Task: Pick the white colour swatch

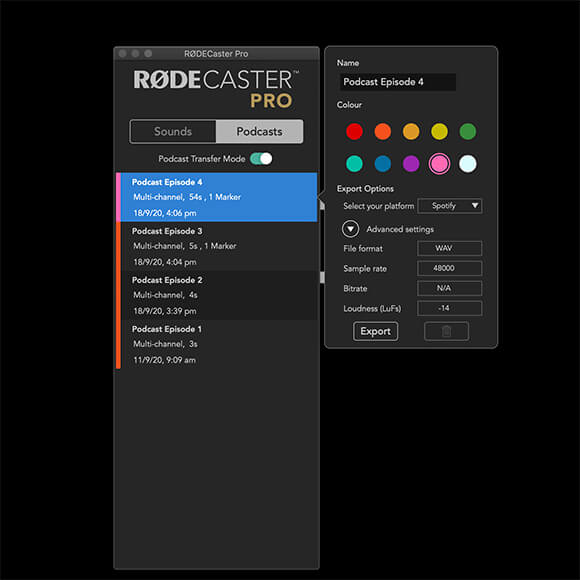Action: (468, 163)
